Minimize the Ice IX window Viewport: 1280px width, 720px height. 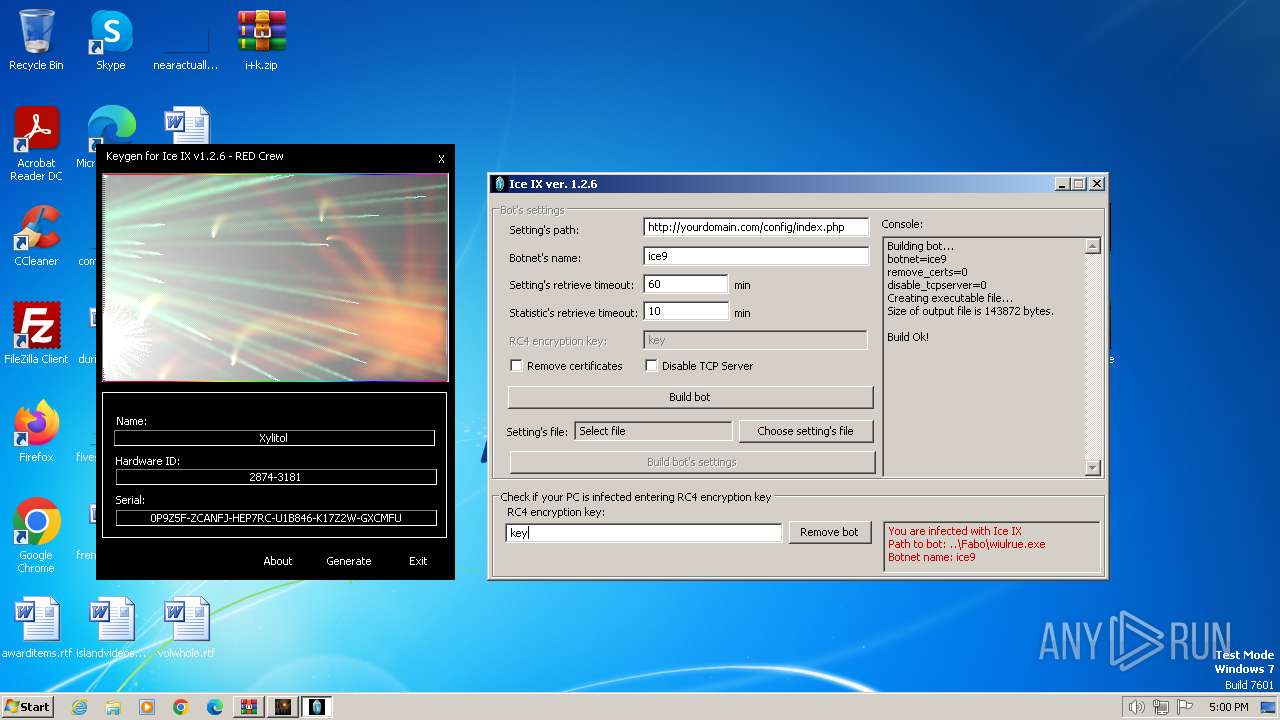[x=1061, y=184]
